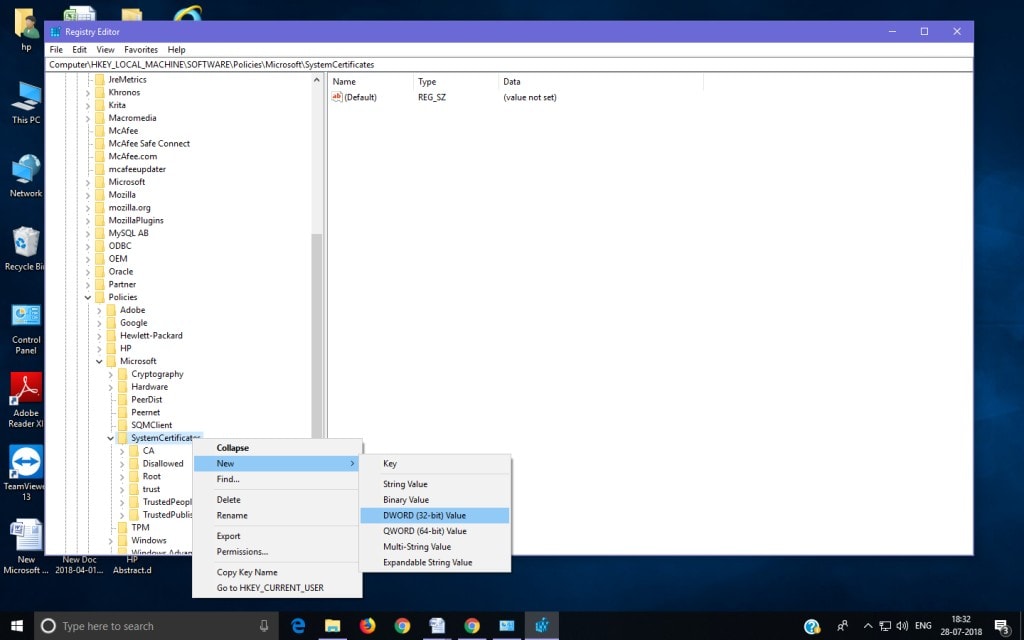Open the Favorites menu
The width and height of the screenshot is (1024, 640).
pyautogui.click(x=141, y=49)
